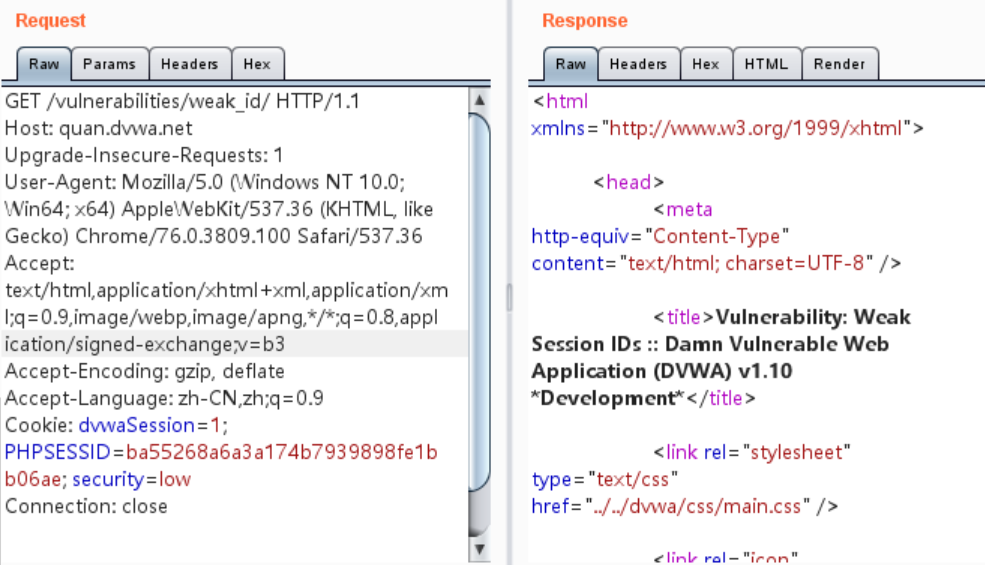This screenshot has height=565, width=985.
Task: Click the Vulnerability: Weak title text
Action: 814,317
